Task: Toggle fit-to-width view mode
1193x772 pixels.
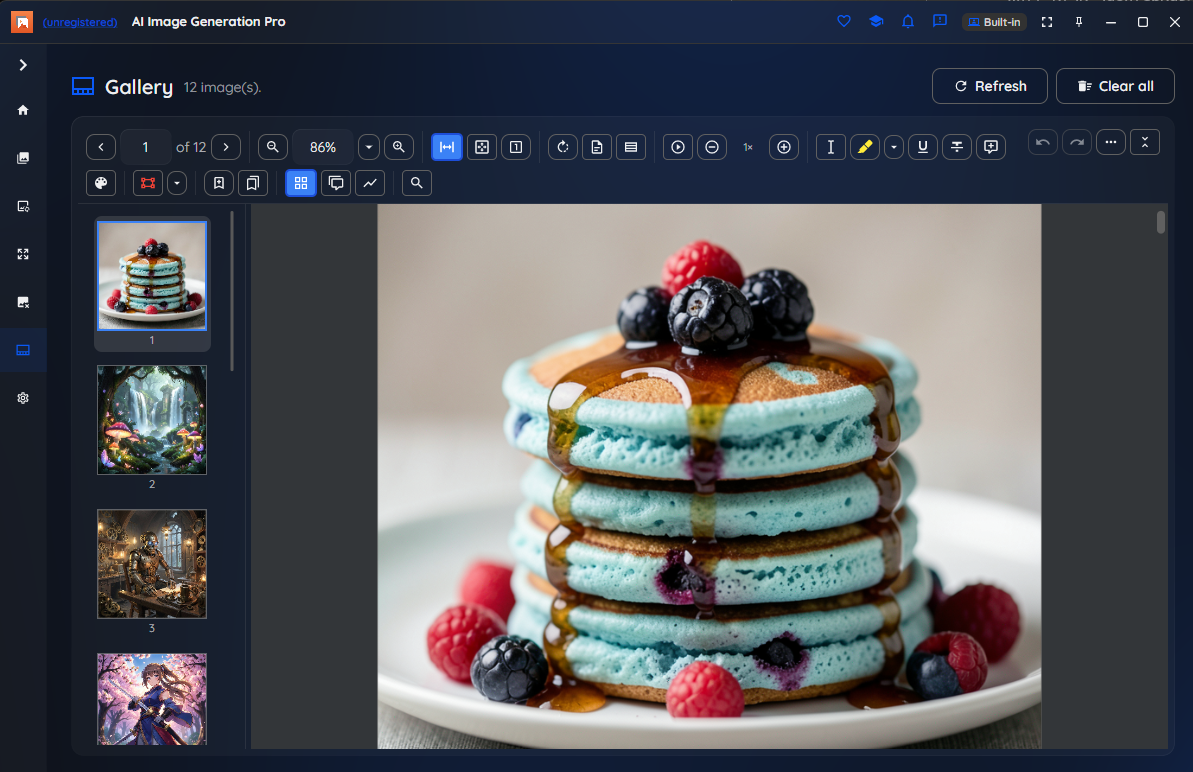Action: coord(447,147)
